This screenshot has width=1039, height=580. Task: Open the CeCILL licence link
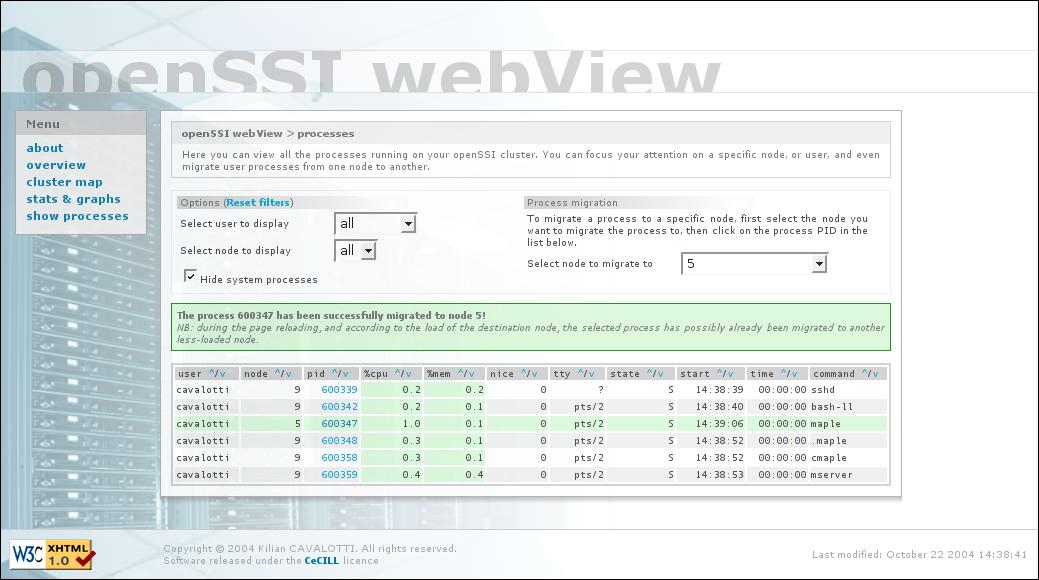(x=321, y=561)
